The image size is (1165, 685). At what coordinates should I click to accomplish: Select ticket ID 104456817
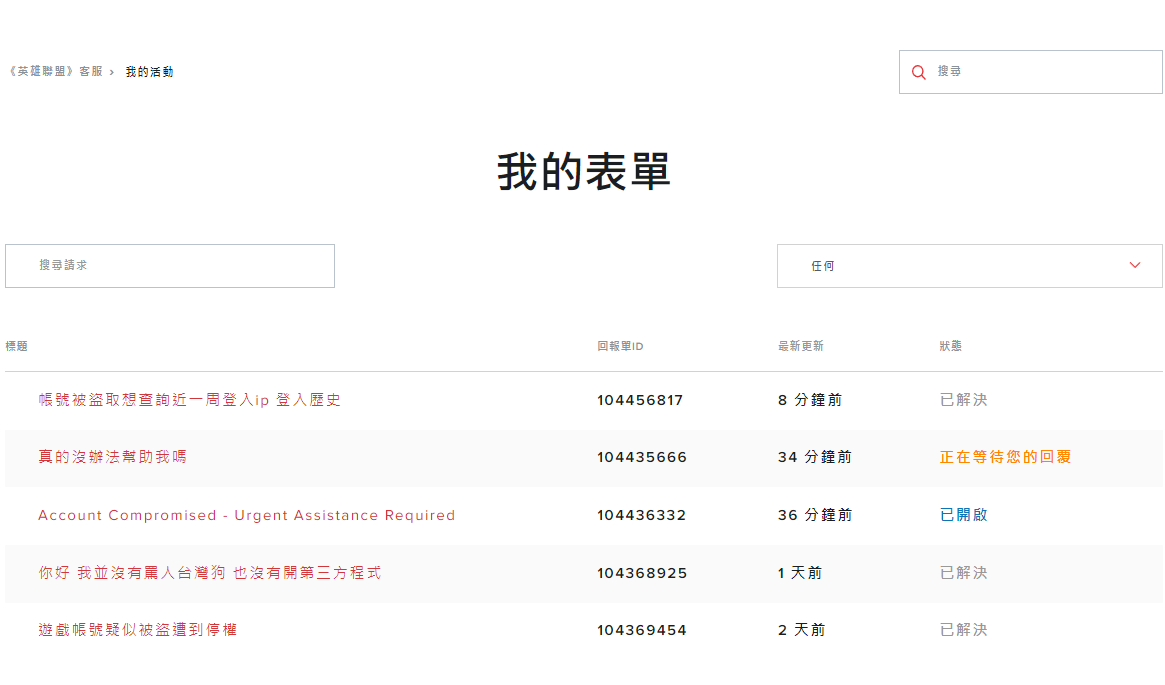point(640,400)
